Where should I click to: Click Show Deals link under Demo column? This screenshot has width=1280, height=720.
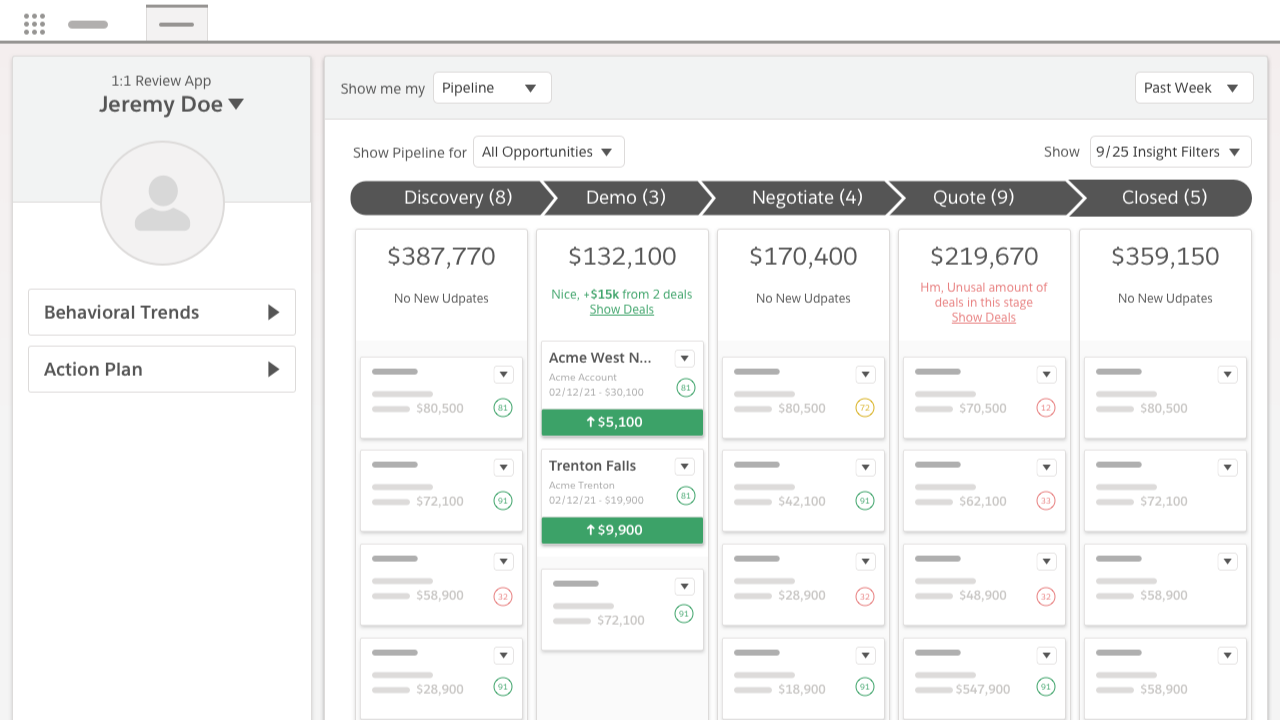coord(621,310)
